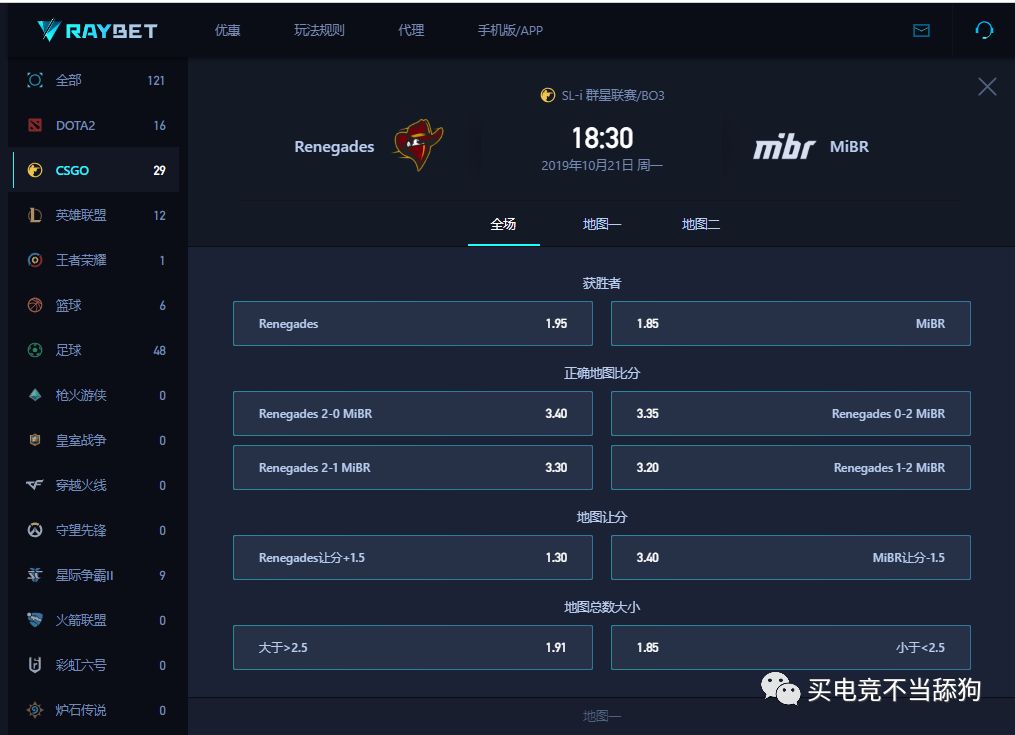This screenshot has width=1015, height=735.
Task: Select the 王者荣耀 icon
Action: [x=35, y=260]
